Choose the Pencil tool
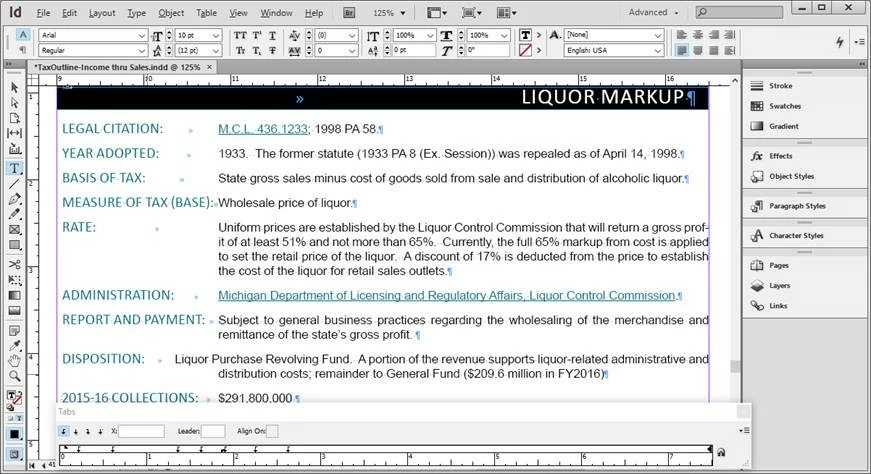The width and height of the screenshot is (871, 474). click(14, 214)
